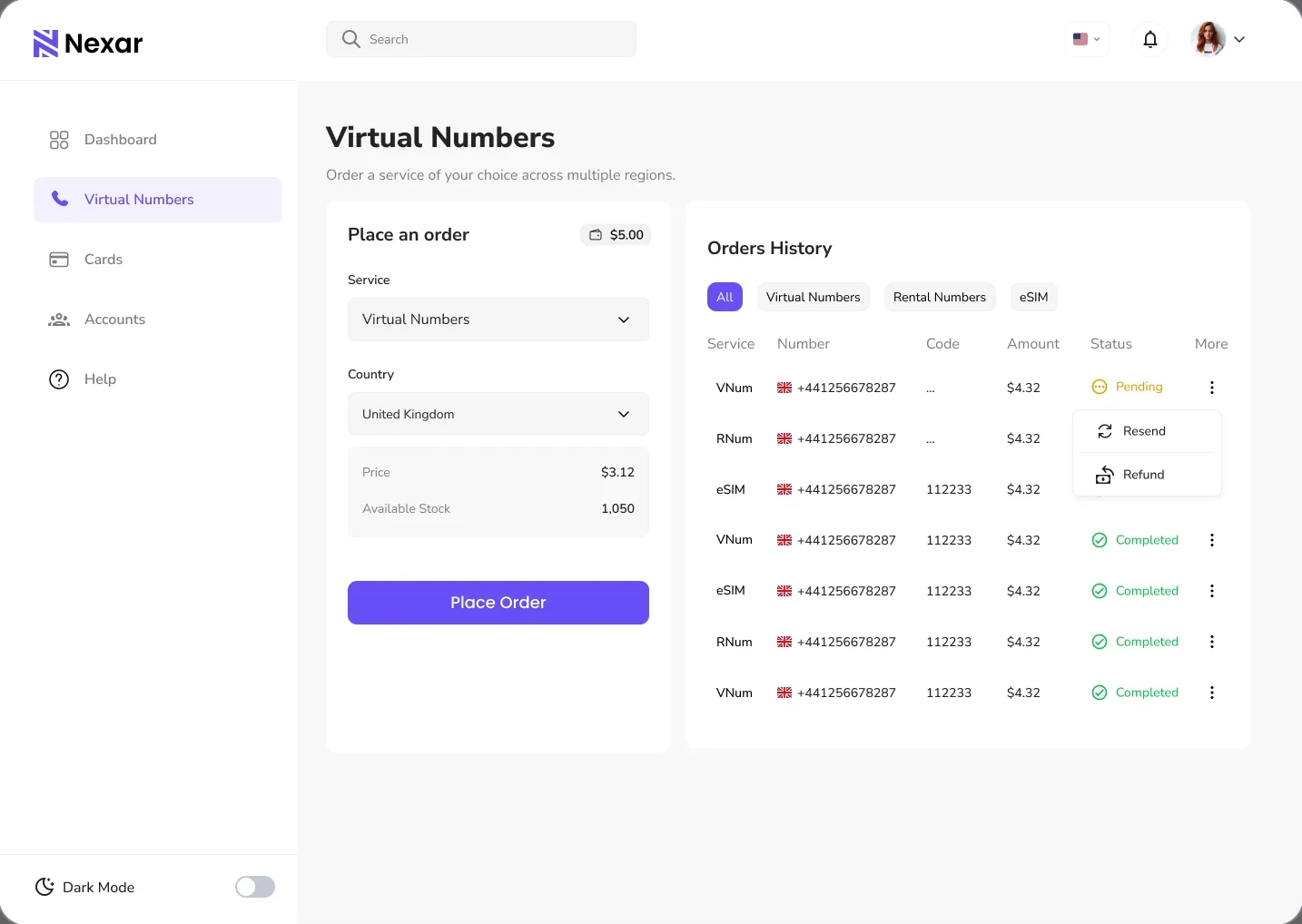Click the Code column header
The height and width of the screenshot is (924, 1302).
tap(942, 344)
